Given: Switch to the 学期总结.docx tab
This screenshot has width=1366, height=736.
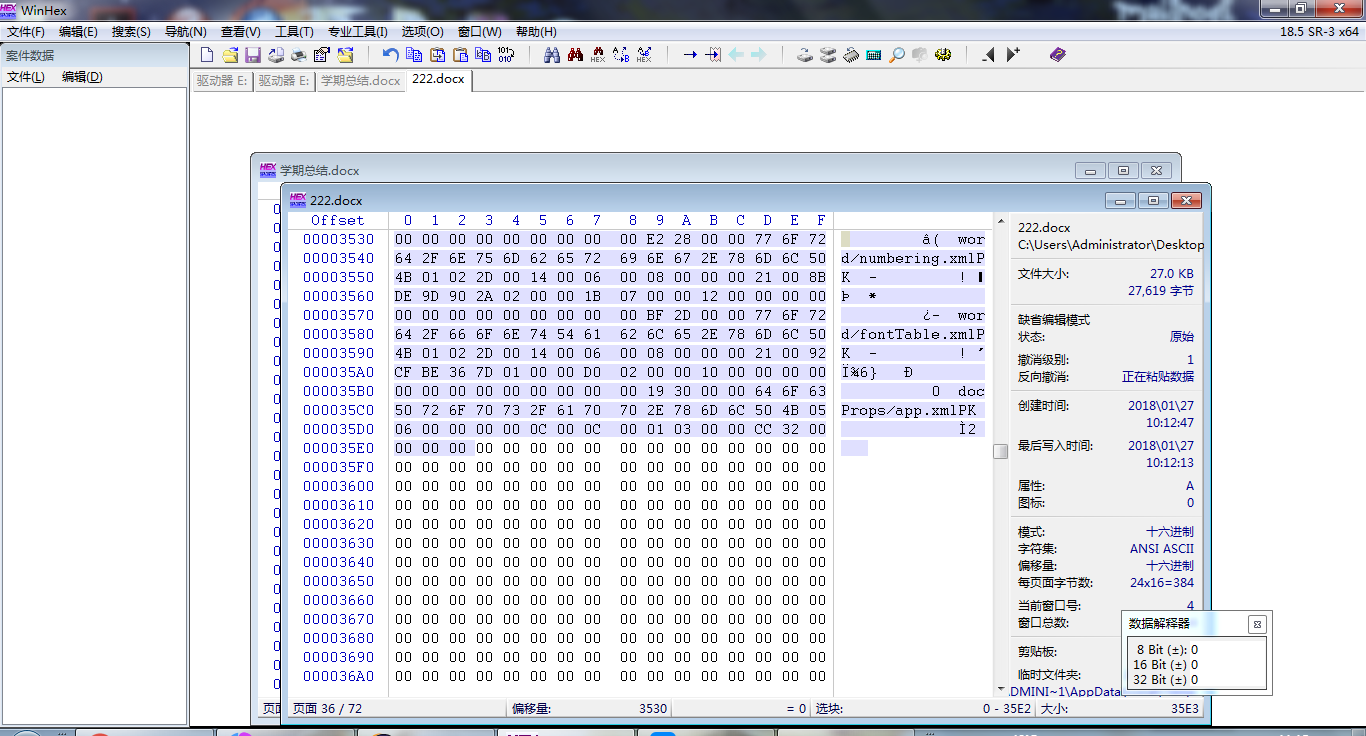Looking at the screenshot, I should [x=360, y=80].
